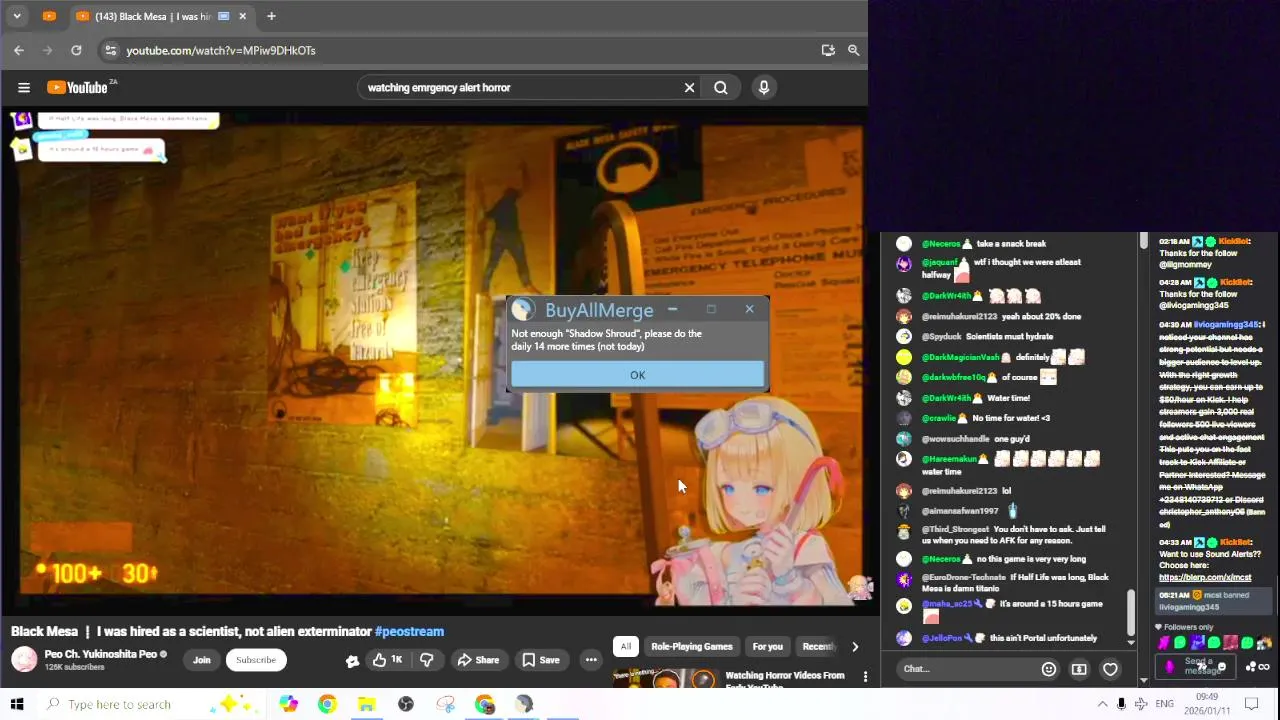Subscribe to Peo Ch. Yukinoshita Peo
1280x720 pixels.
click(256, 660)
